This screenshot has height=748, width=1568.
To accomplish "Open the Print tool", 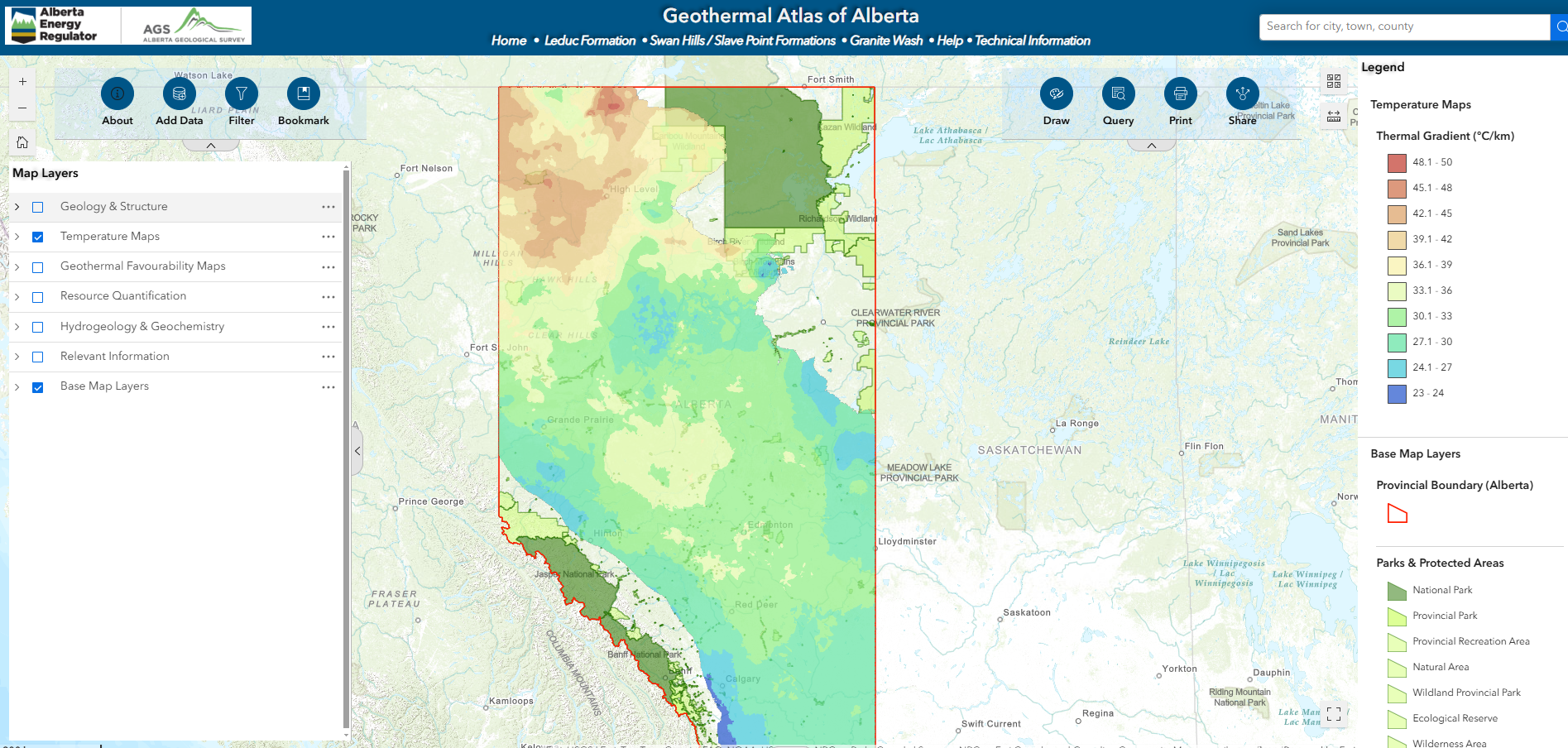I will (1180, 93).
